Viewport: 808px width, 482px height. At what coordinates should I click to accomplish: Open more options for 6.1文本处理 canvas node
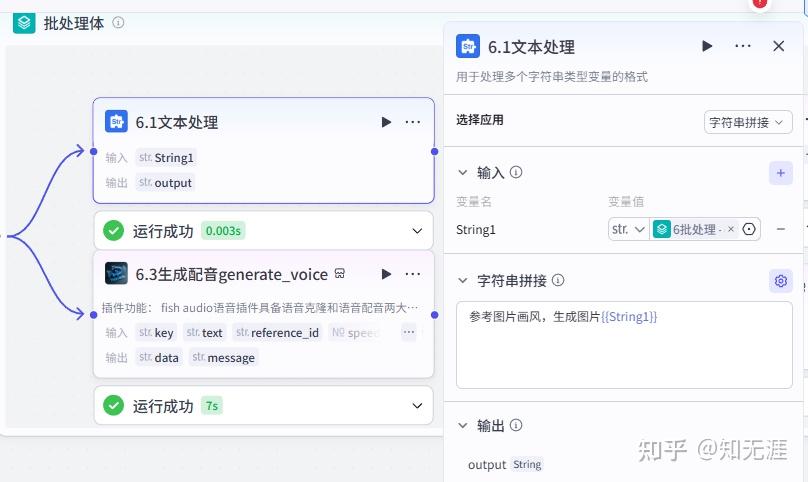(413, 122)
